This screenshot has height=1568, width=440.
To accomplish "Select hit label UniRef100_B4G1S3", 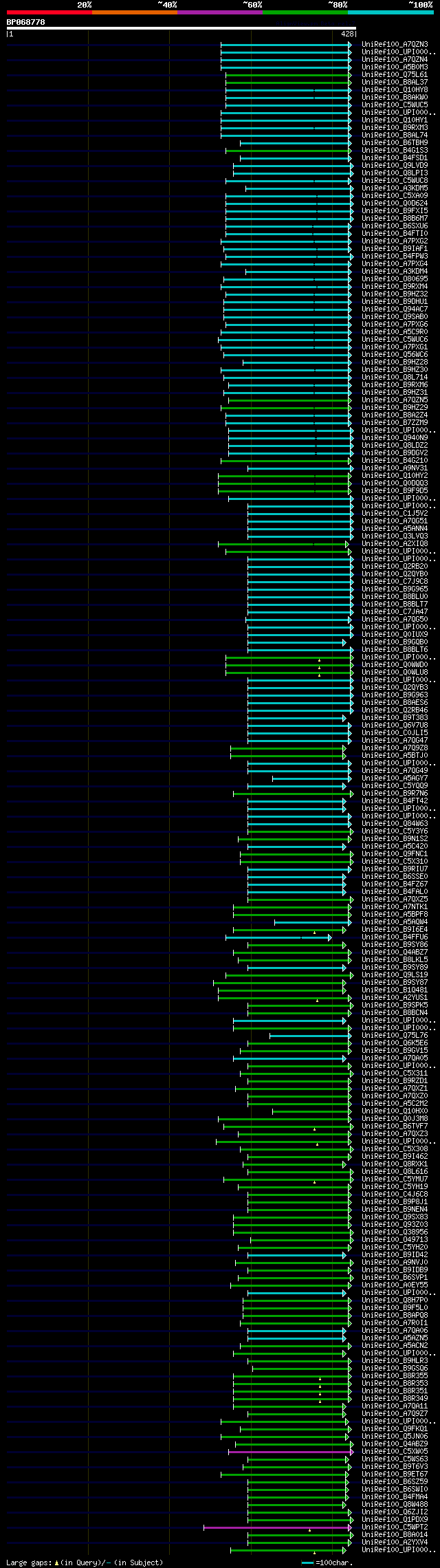I will coord(395,151).
